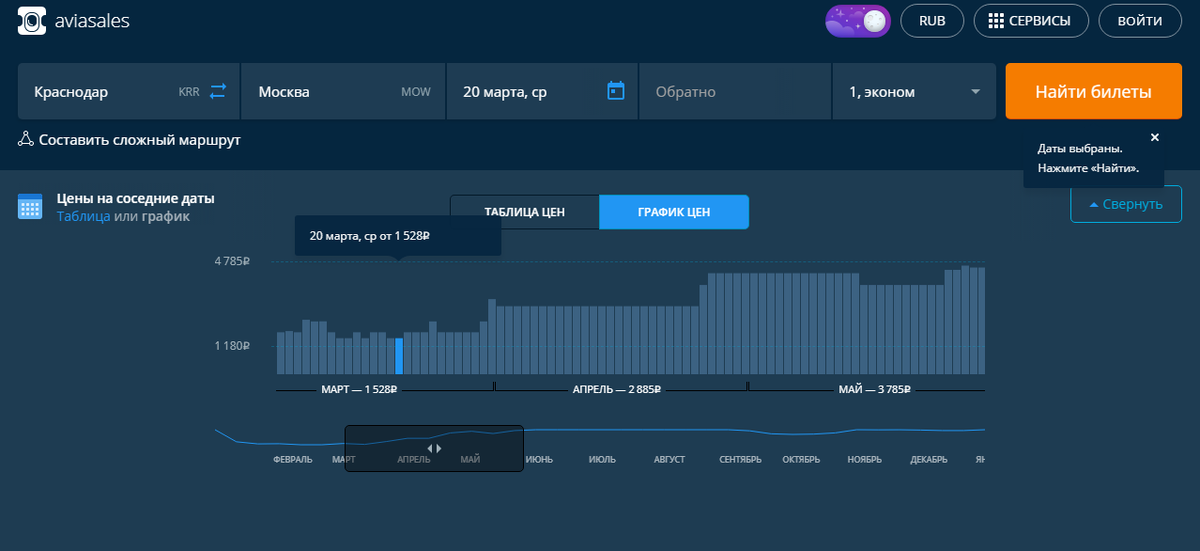Click the 1 180₽ axis label
This screenshot has height=551, width=1200.
pos(231,346)
